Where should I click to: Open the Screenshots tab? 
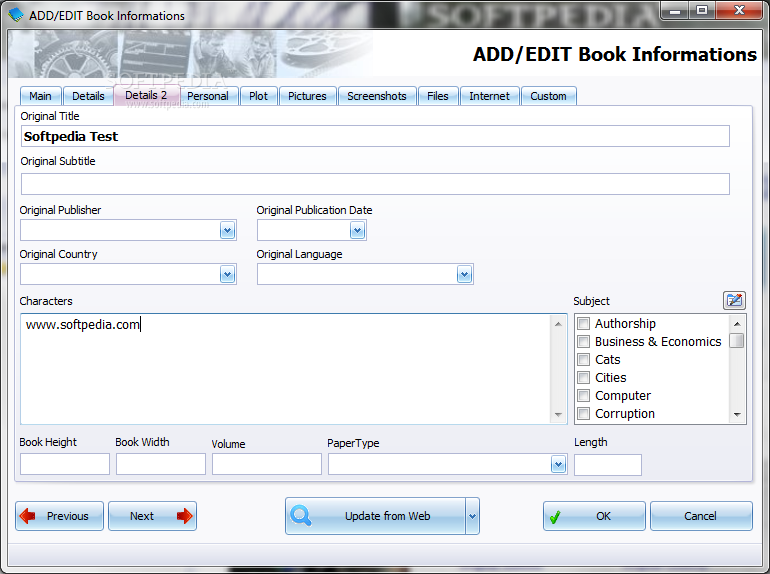[x=377, y=96]
